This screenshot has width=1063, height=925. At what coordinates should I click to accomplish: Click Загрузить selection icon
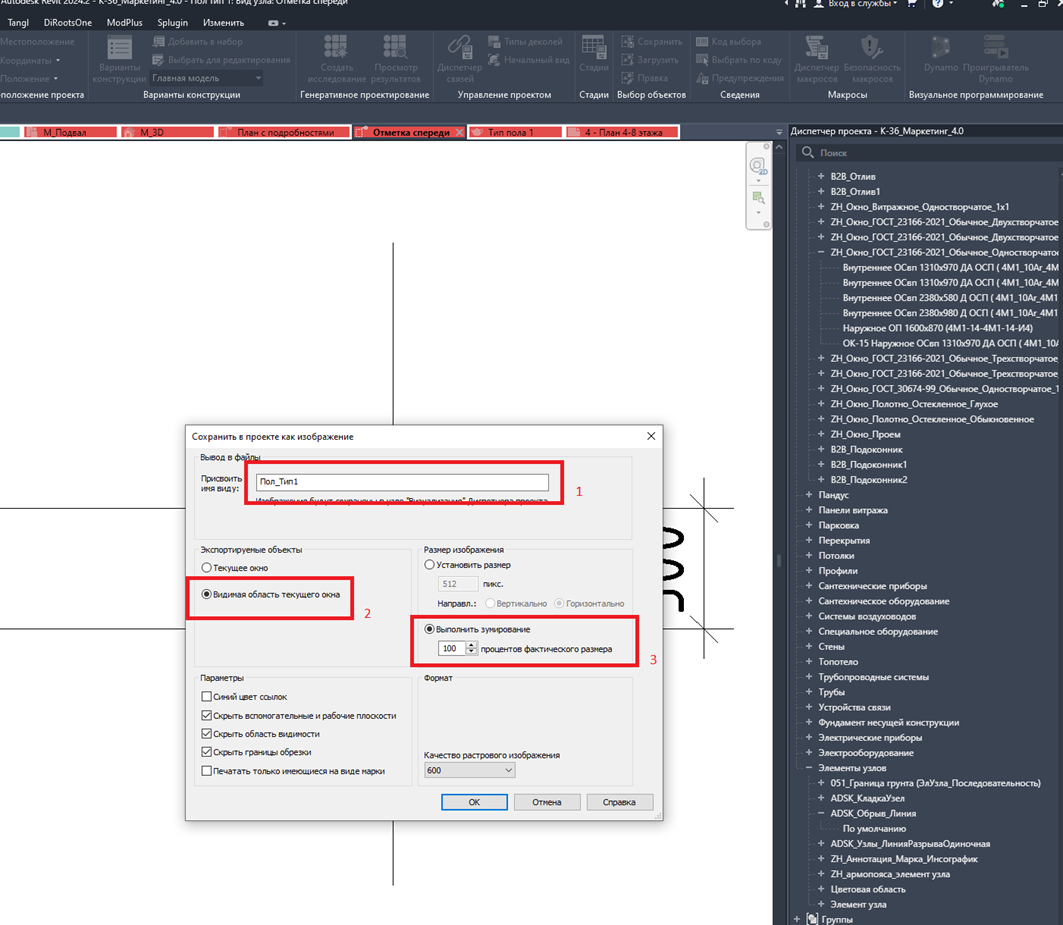pos(628,60)
